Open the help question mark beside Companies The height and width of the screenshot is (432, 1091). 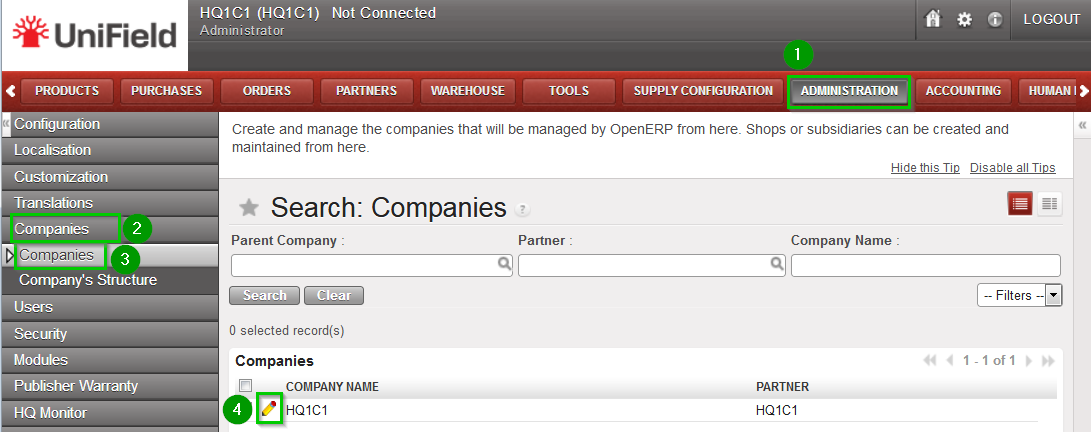[521, 209]
